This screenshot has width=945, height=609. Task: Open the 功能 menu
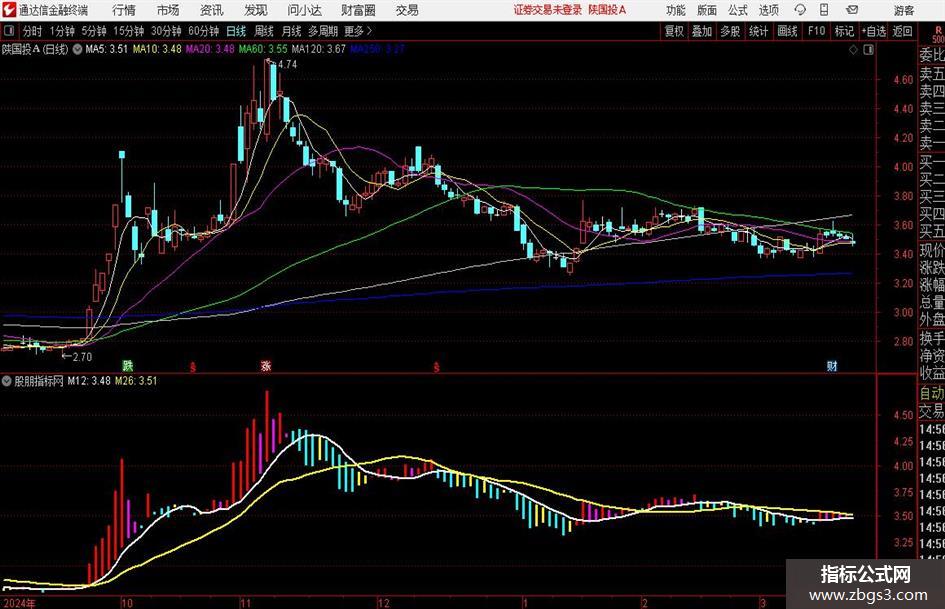click(676, 10)
